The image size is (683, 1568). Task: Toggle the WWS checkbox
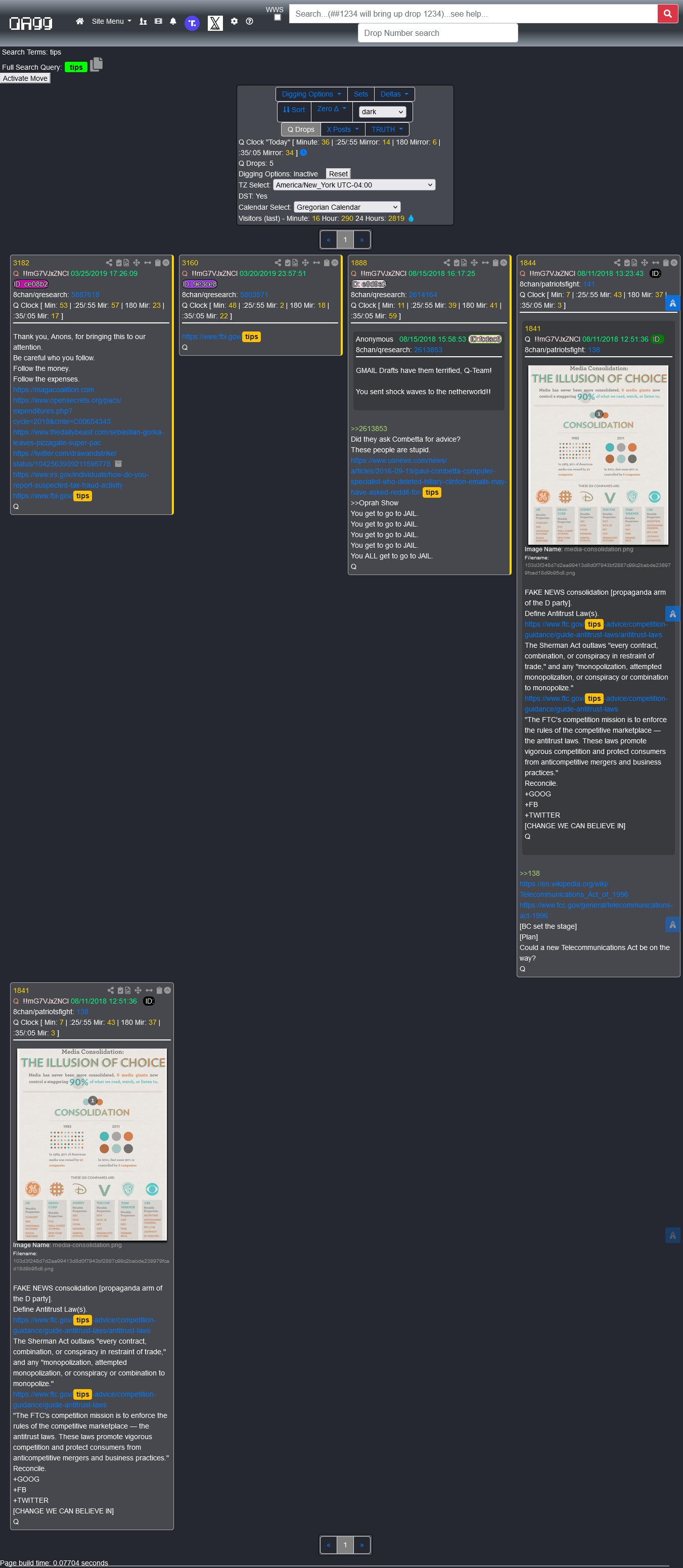(x=278, y=18)
